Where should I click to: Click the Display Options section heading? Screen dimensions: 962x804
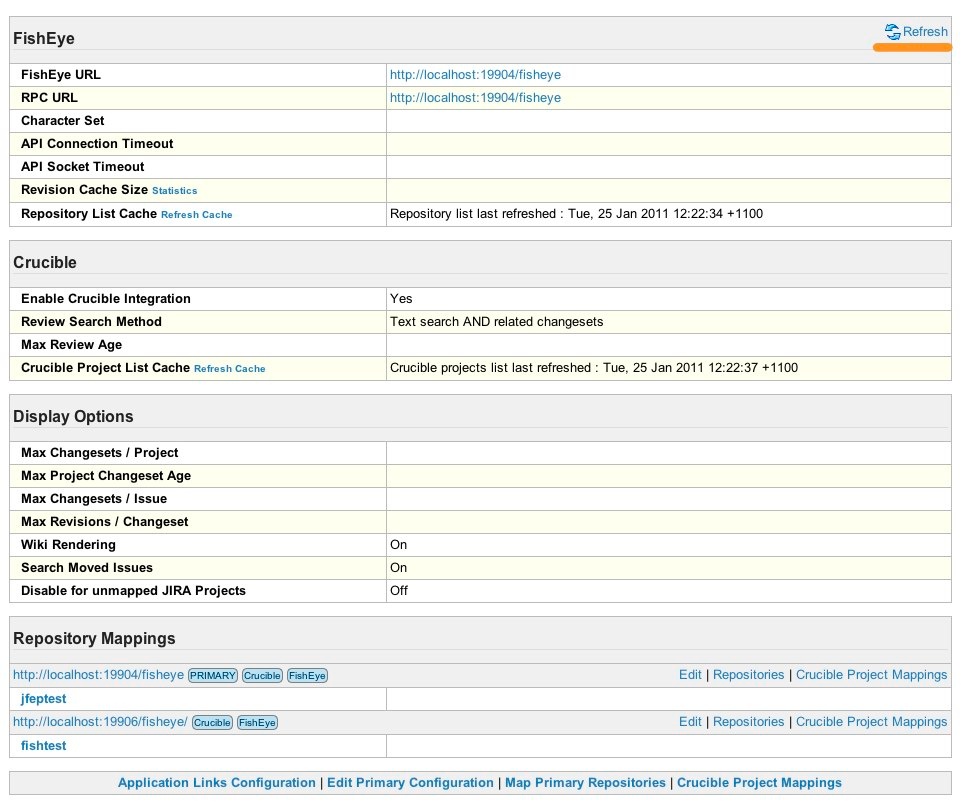(73, 416)
